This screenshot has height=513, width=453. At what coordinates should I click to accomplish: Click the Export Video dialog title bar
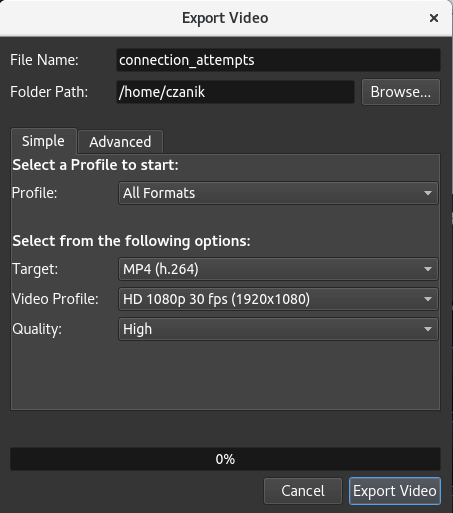point(225,18)
